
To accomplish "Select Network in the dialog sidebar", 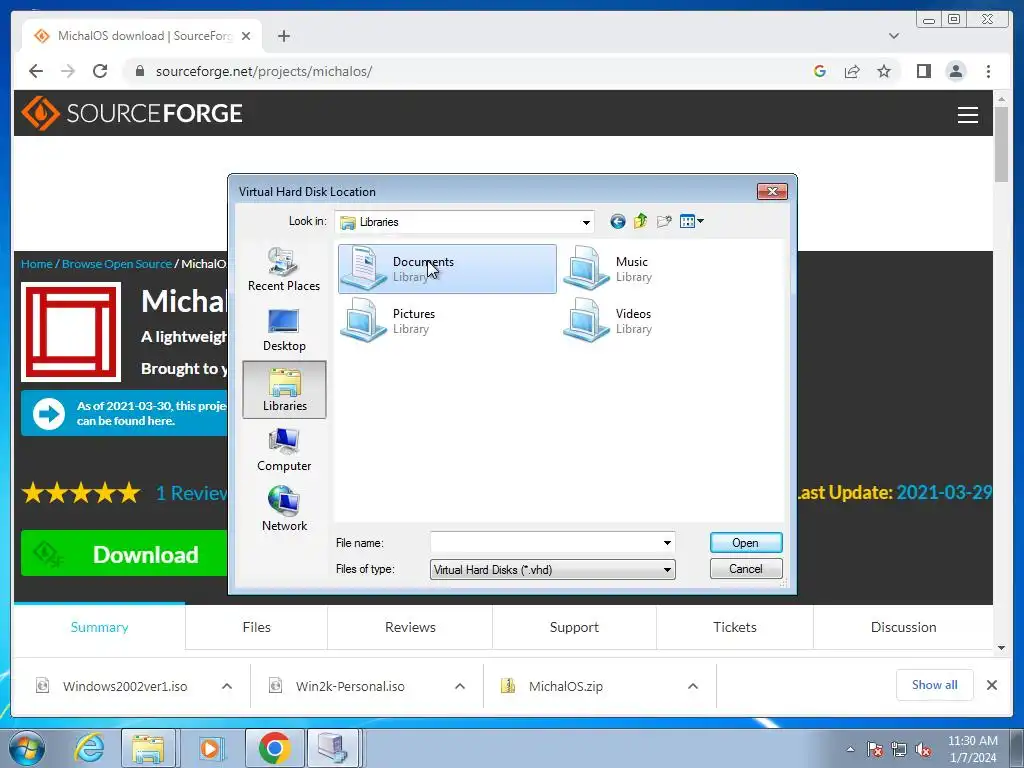I will 284,510.
